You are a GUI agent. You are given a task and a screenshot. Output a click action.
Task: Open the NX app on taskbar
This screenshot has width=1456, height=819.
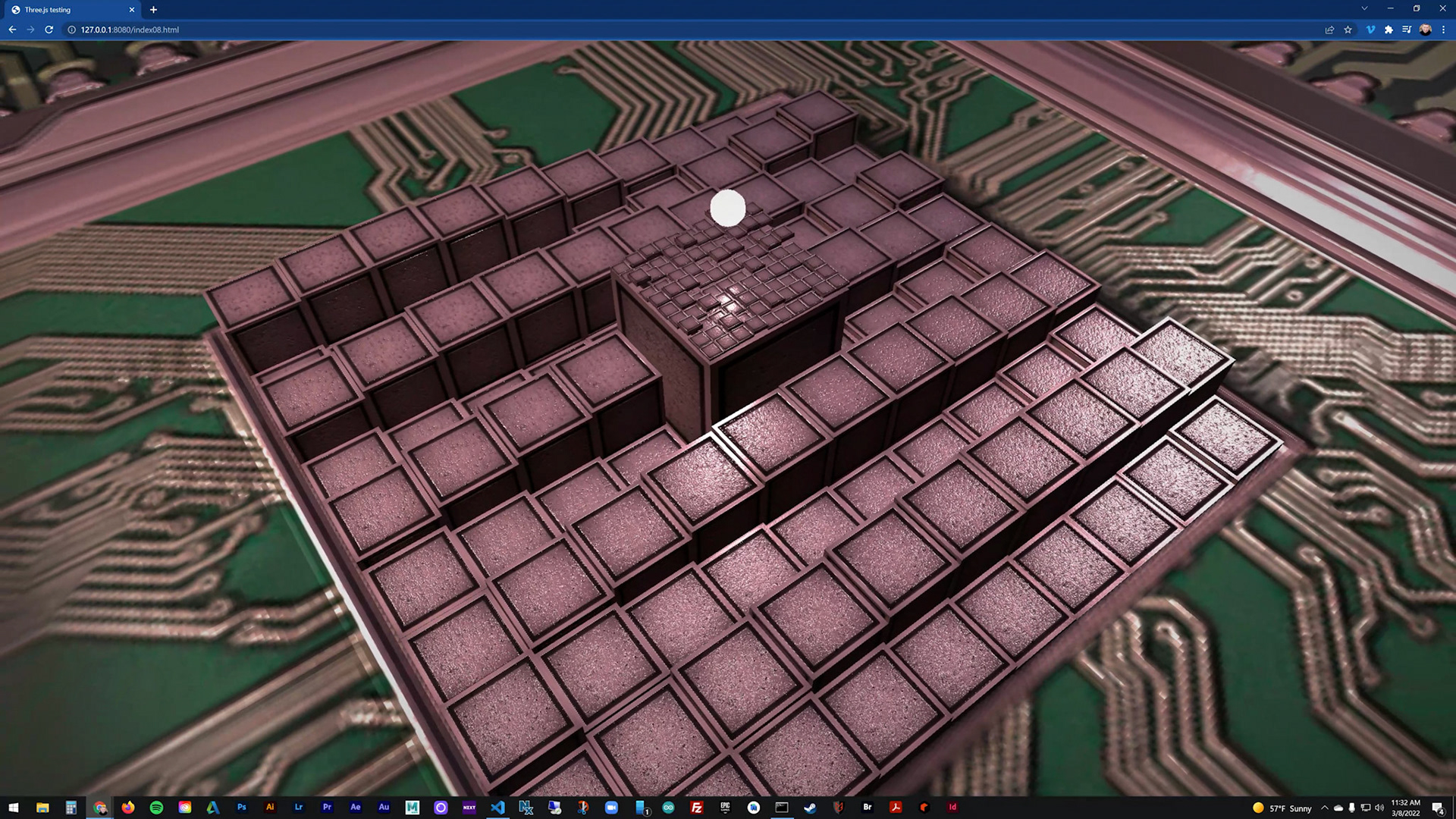(x=526, y=807)
